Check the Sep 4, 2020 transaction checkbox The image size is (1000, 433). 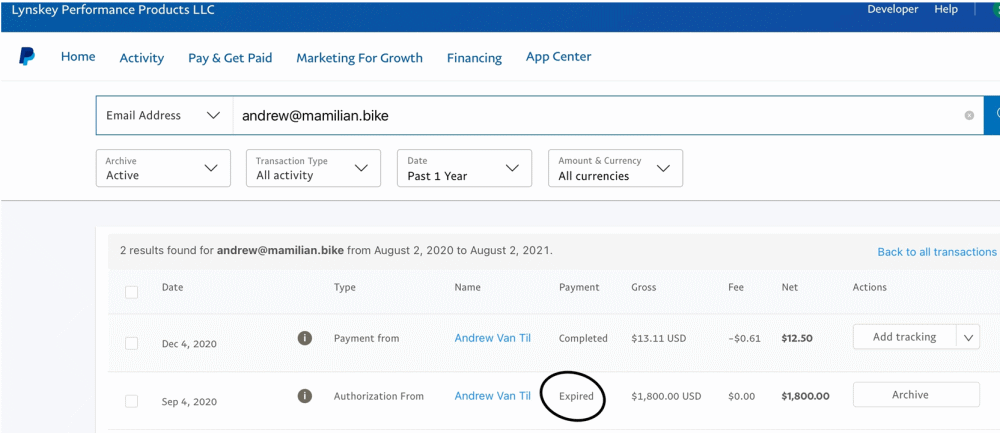(131, 401)
